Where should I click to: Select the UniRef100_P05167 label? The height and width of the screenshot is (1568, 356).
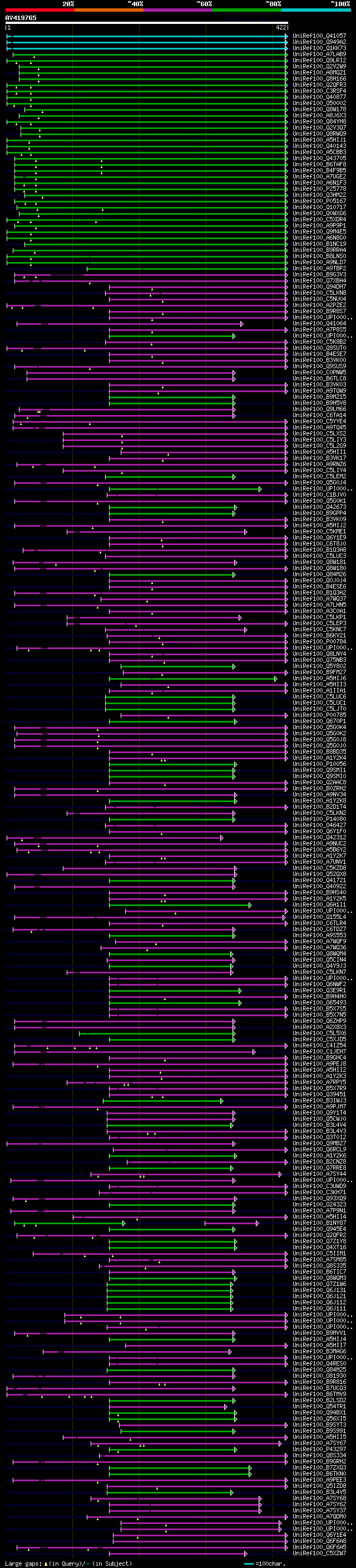pos(319,201)
